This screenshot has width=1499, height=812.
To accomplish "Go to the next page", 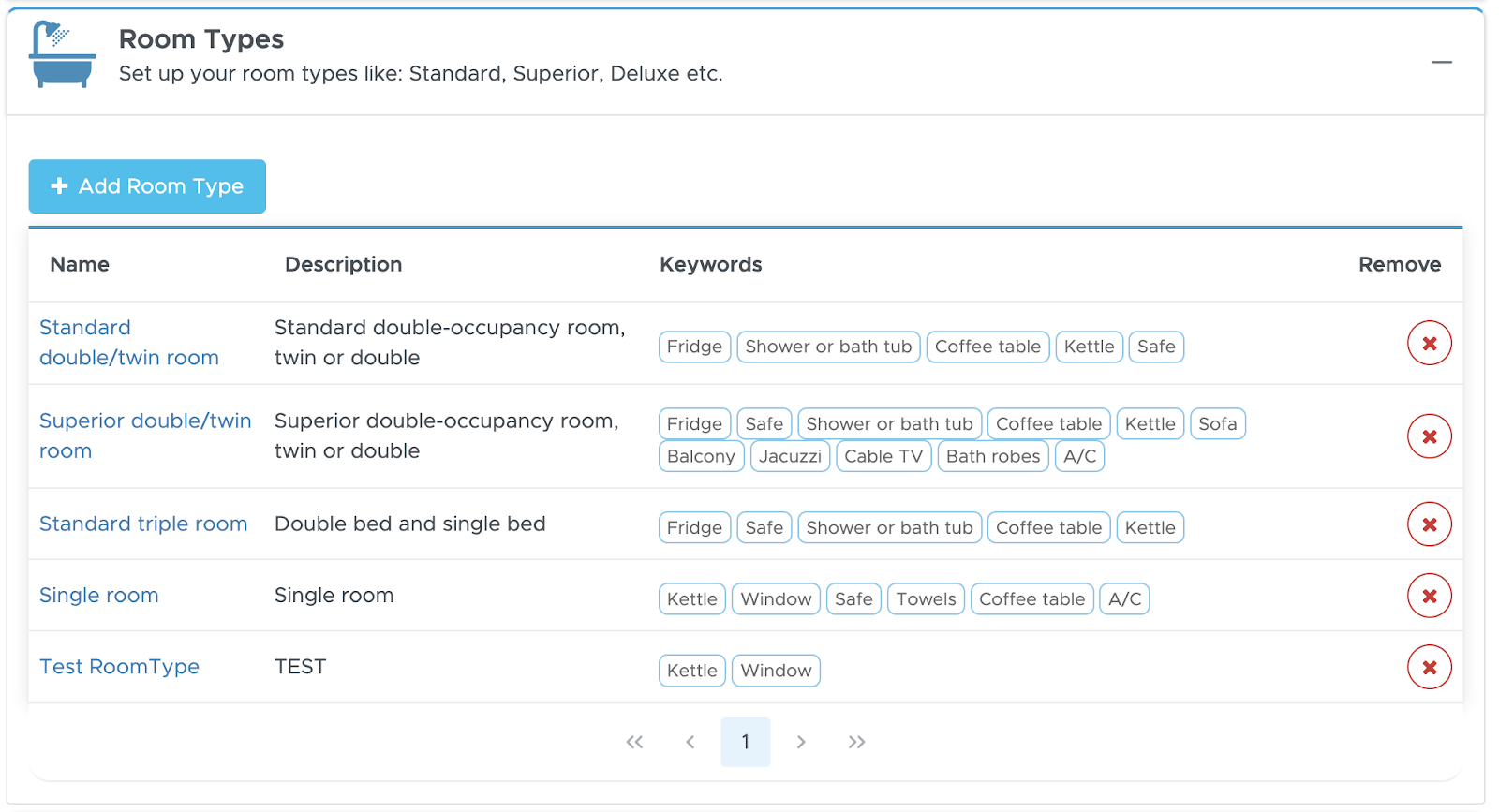I will pyautogui.click(x=801, y=743).
